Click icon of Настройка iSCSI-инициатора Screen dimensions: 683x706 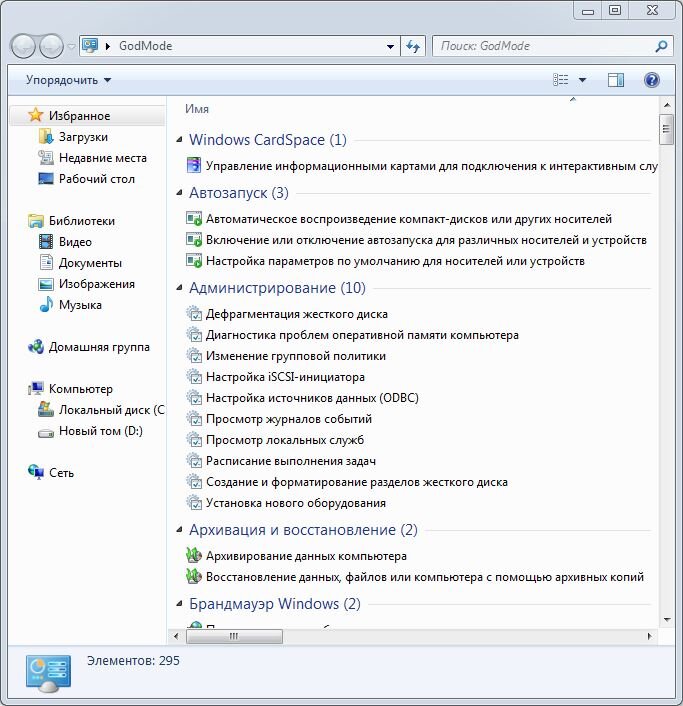(x=194, y=377)
